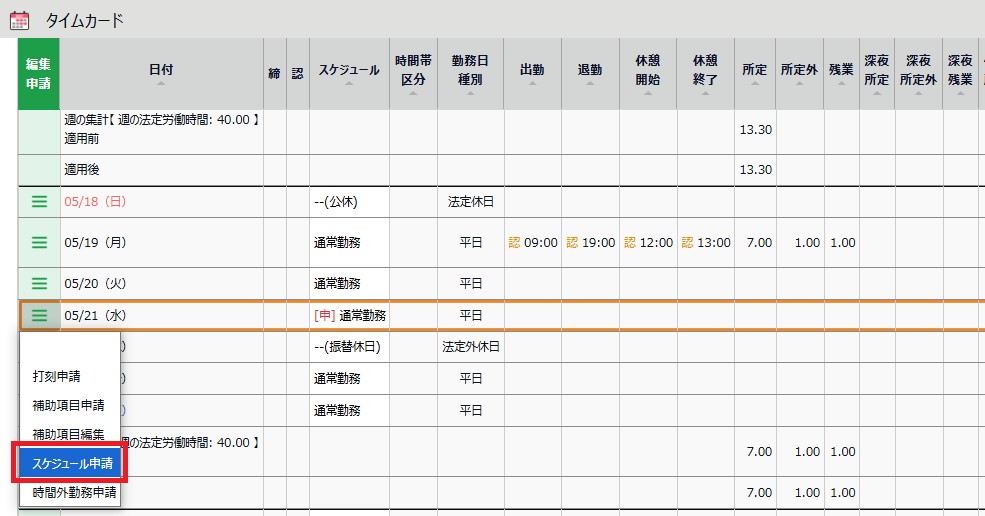
Task: Click the 編集申請 green header cell
Action: coord(39,74)
